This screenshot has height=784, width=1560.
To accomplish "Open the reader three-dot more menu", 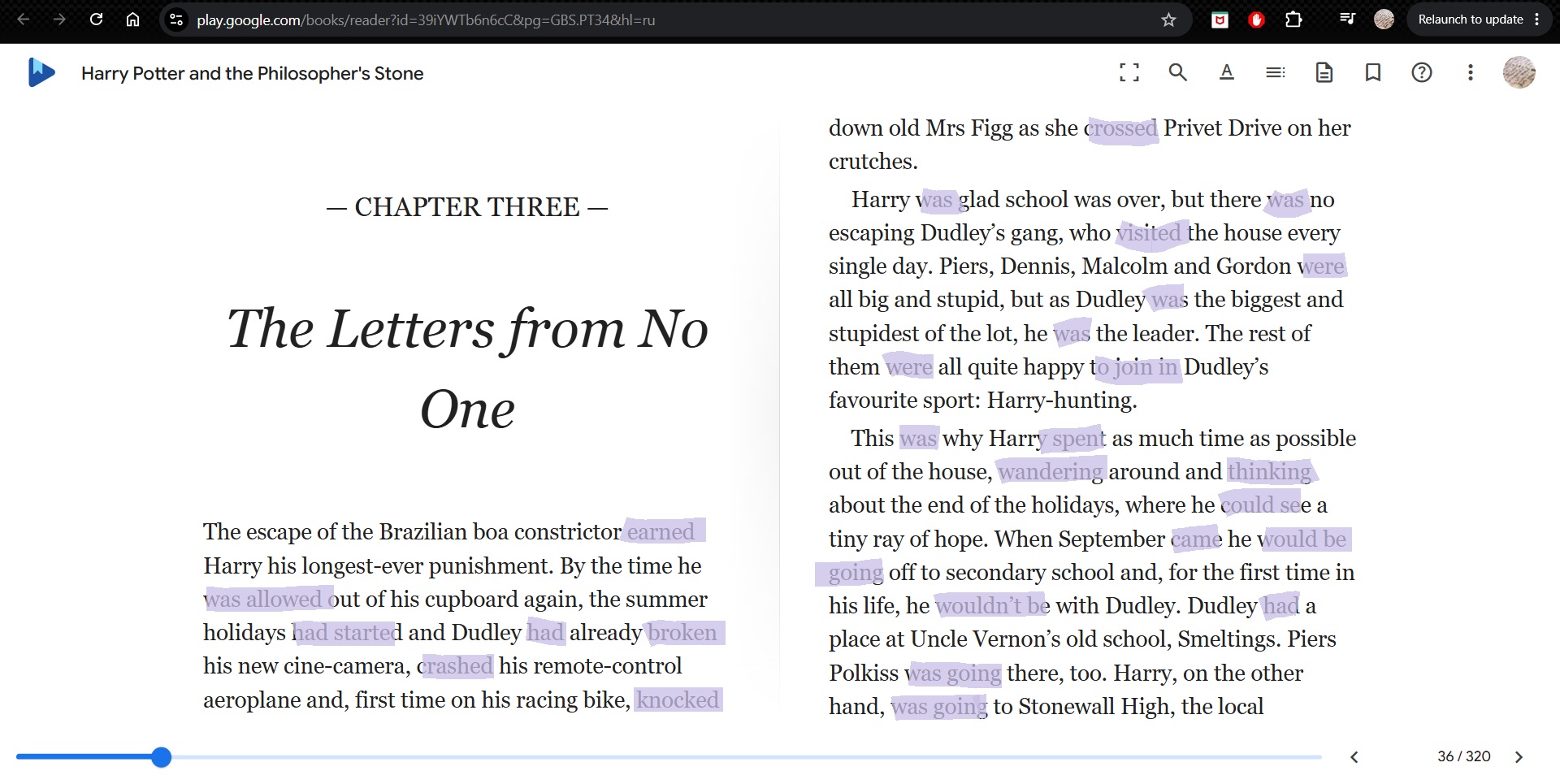I will [x=1470, y=72].
